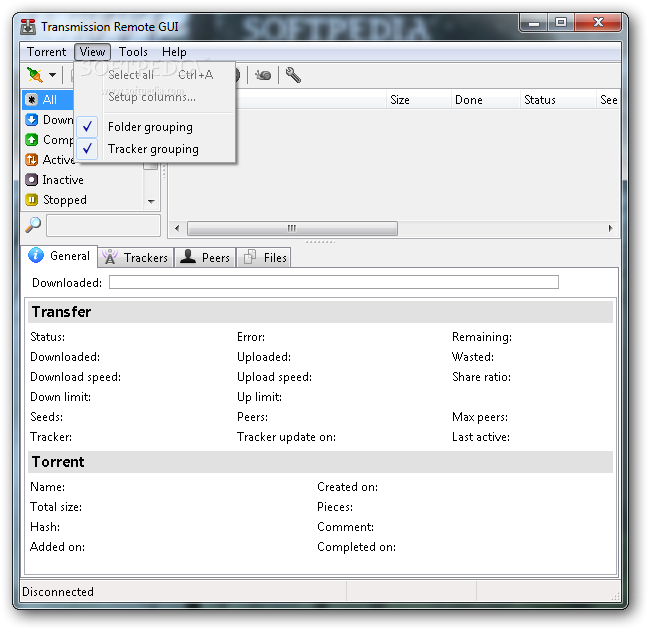Uncheck Tracker grouping in View menu
649x630 pixels.
tap(153, 149)
